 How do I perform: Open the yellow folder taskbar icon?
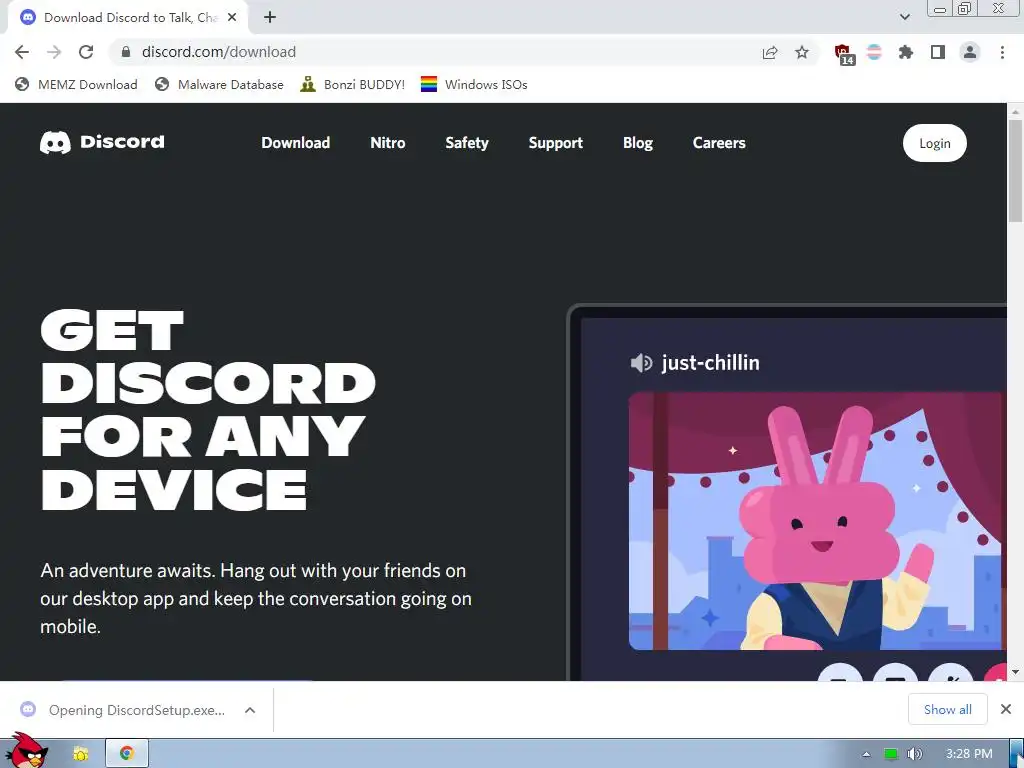pyautogui.click(x=80, y=754)
